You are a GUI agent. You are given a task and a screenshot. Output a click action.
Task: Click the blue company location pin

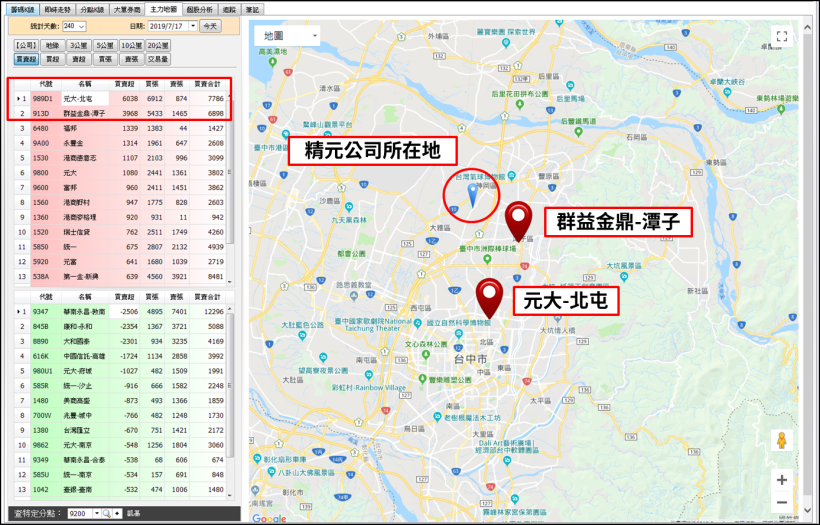pos(472,195)
